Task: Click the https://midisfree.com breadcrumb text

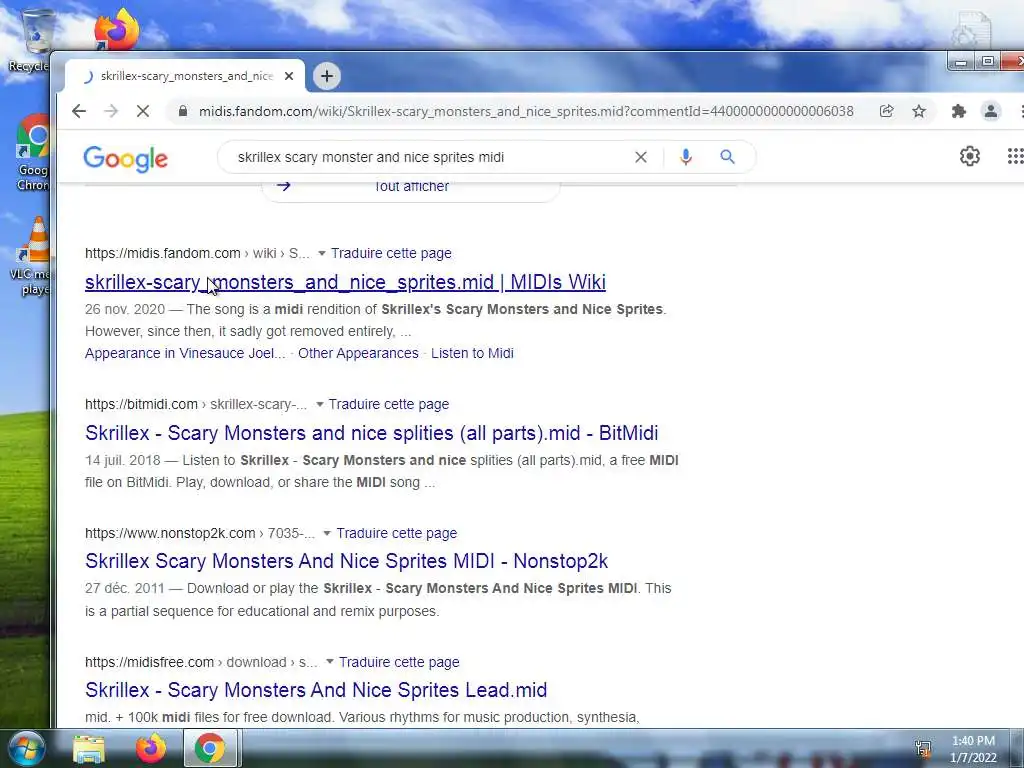Action: (150, 662)
